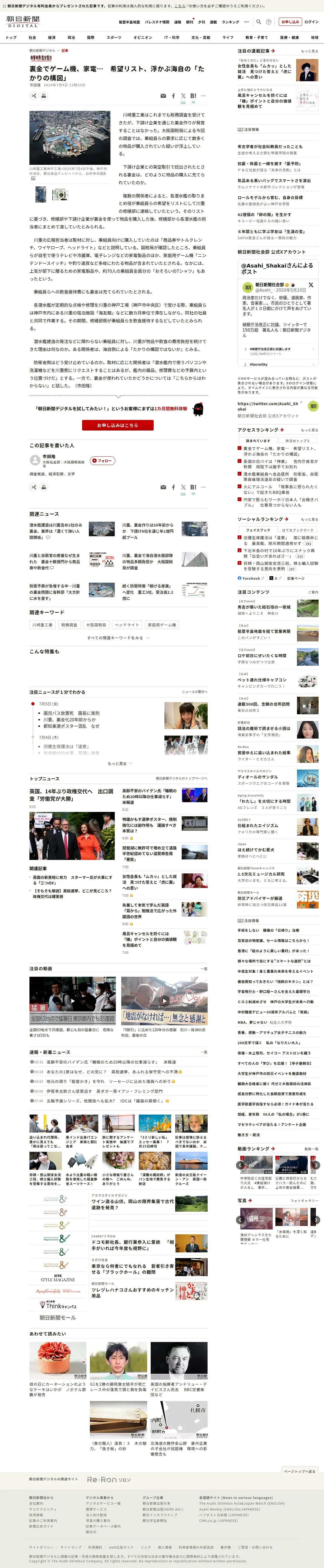Open the Re:Ron logo link

pyautogui.click(x=109, y=1479)
